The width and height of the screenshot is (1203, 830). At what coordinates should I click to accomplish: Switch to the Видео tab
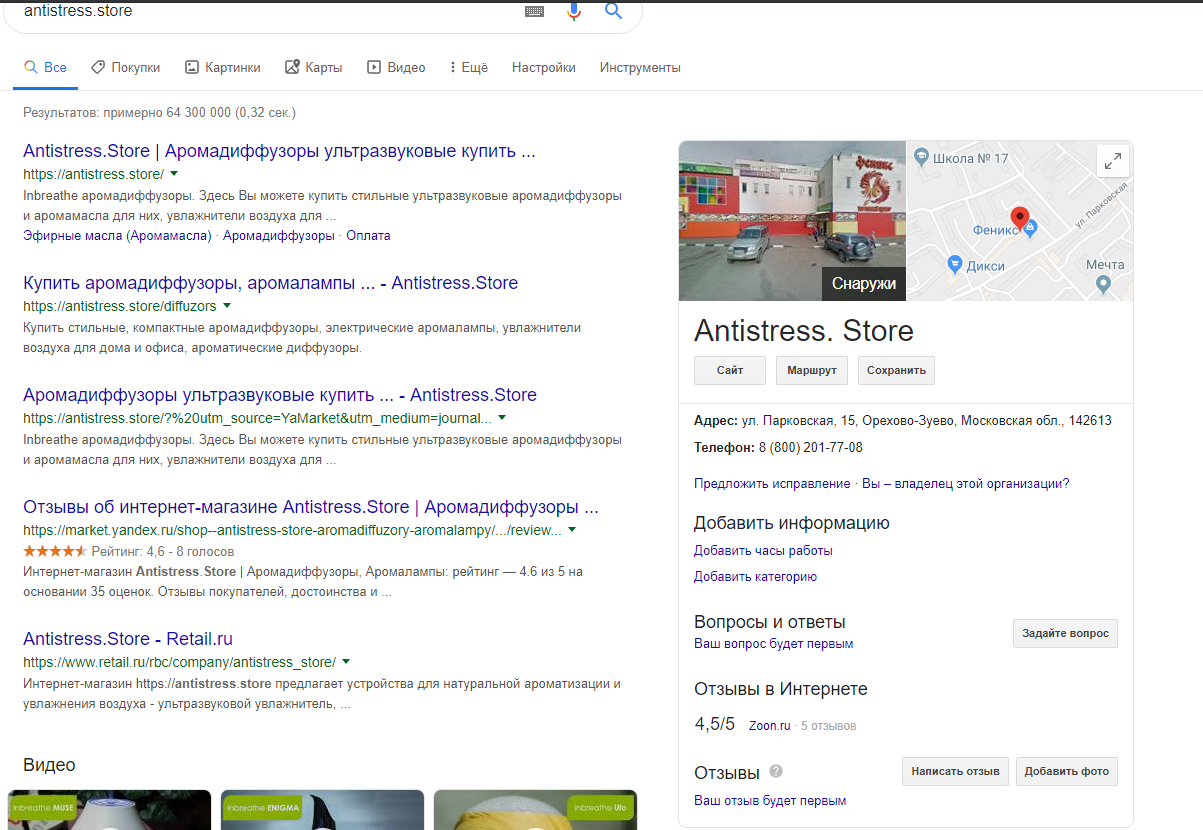click(x=396, y=67)
